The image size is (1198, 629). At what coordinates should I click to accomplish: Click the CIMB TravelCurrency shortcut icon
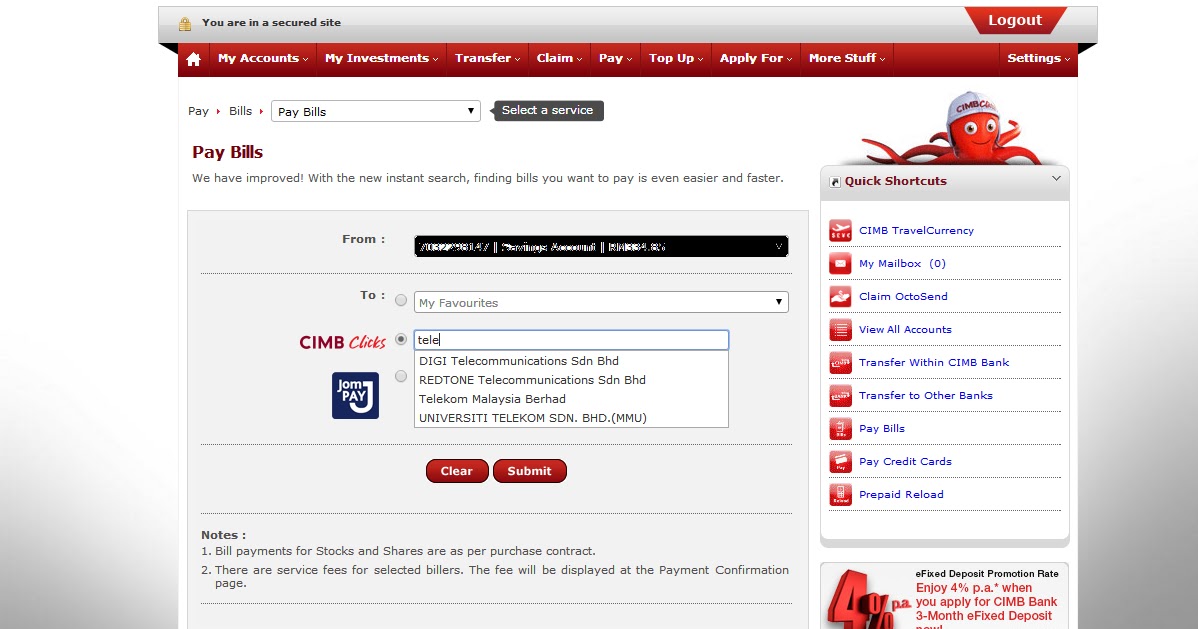point(840,231)
